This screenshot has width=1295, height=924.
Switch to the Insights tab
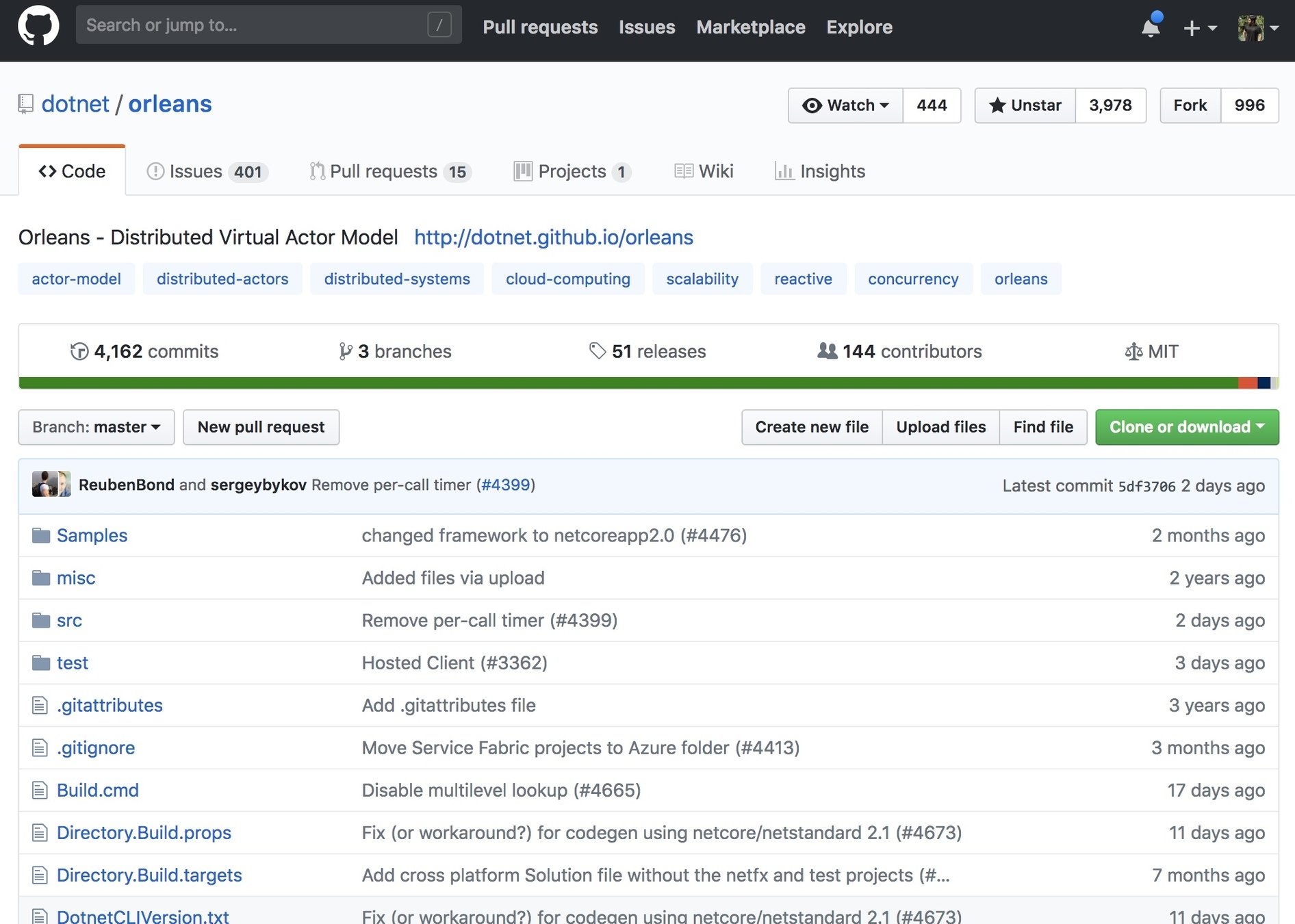click(x=820, y=171)
